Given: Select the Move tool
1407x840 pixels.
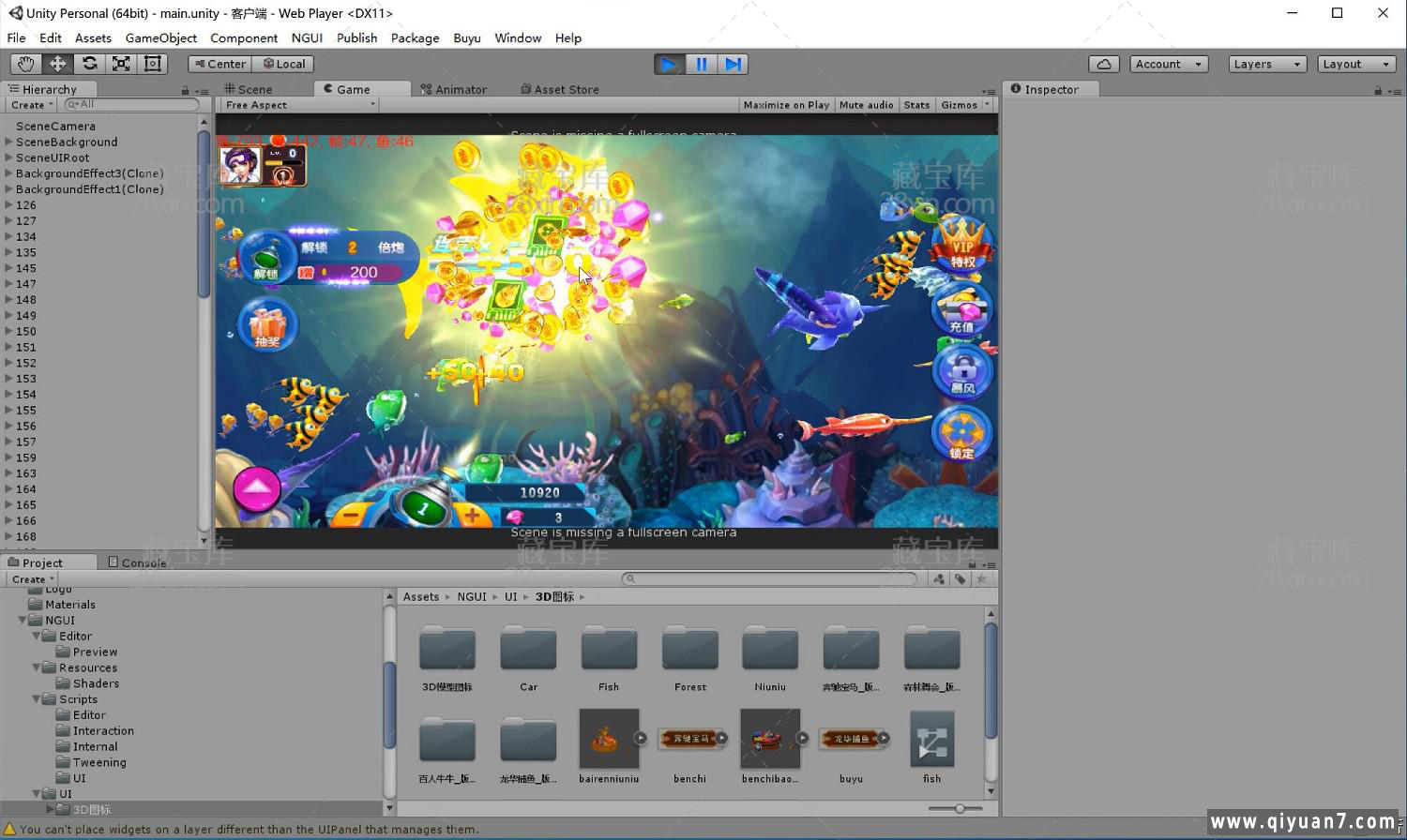Looking at the screenshot, I should pos(56,63).
